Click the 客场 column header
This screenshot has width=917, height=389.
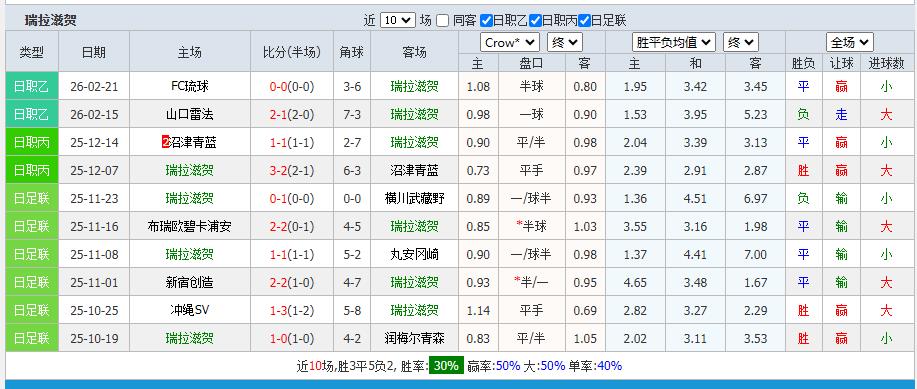coord(415,52)
